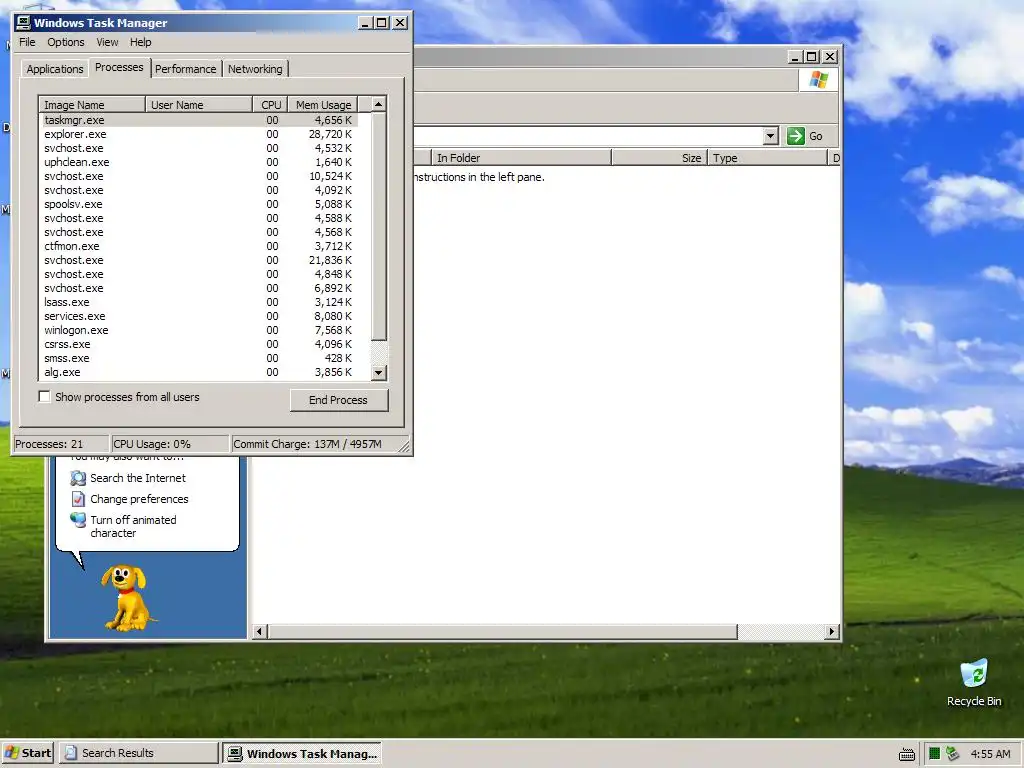1024x768 pixels.
Task: Open the Options menu
Action: (65, 42)
